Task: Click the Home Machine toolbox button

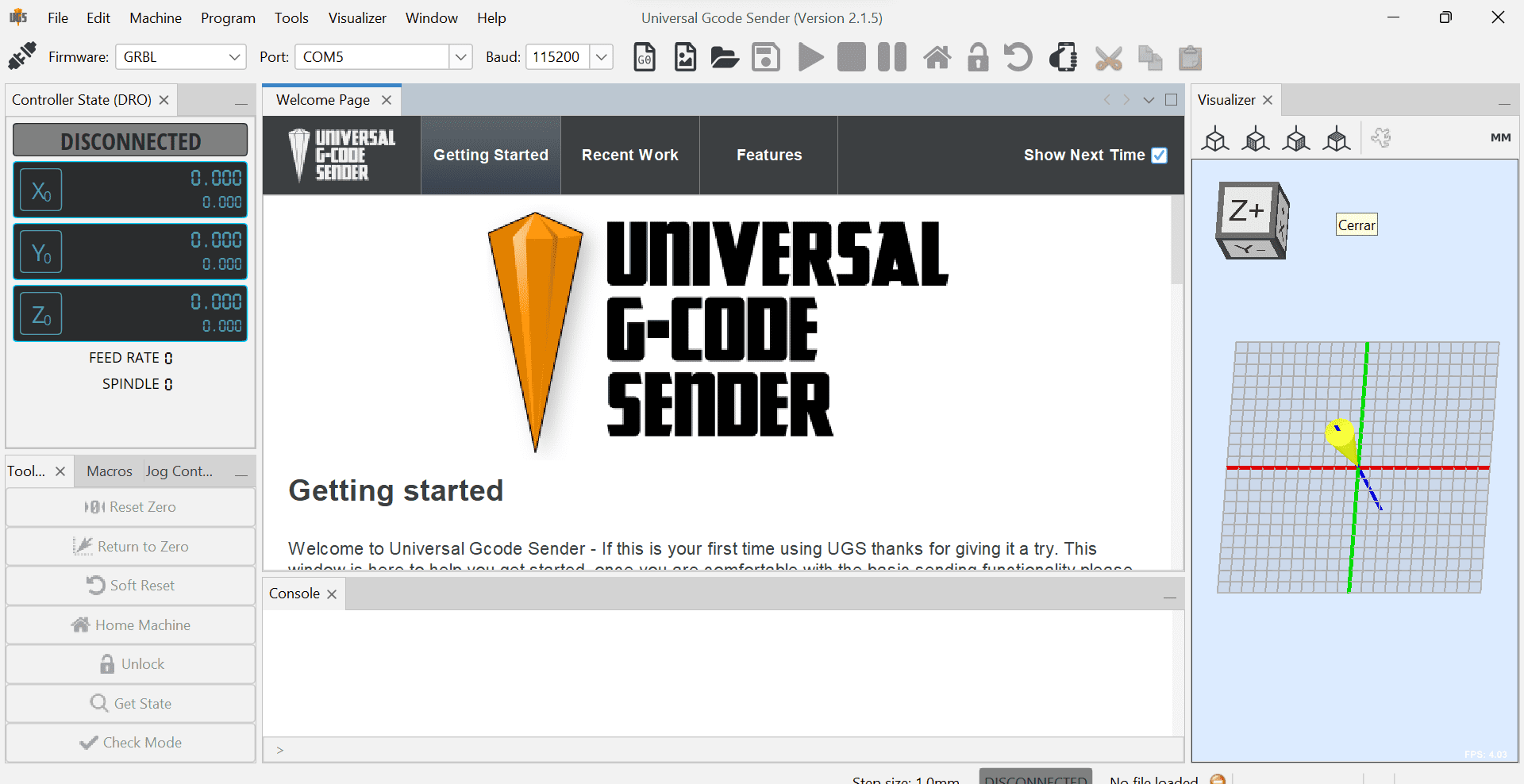Action: 130,625
